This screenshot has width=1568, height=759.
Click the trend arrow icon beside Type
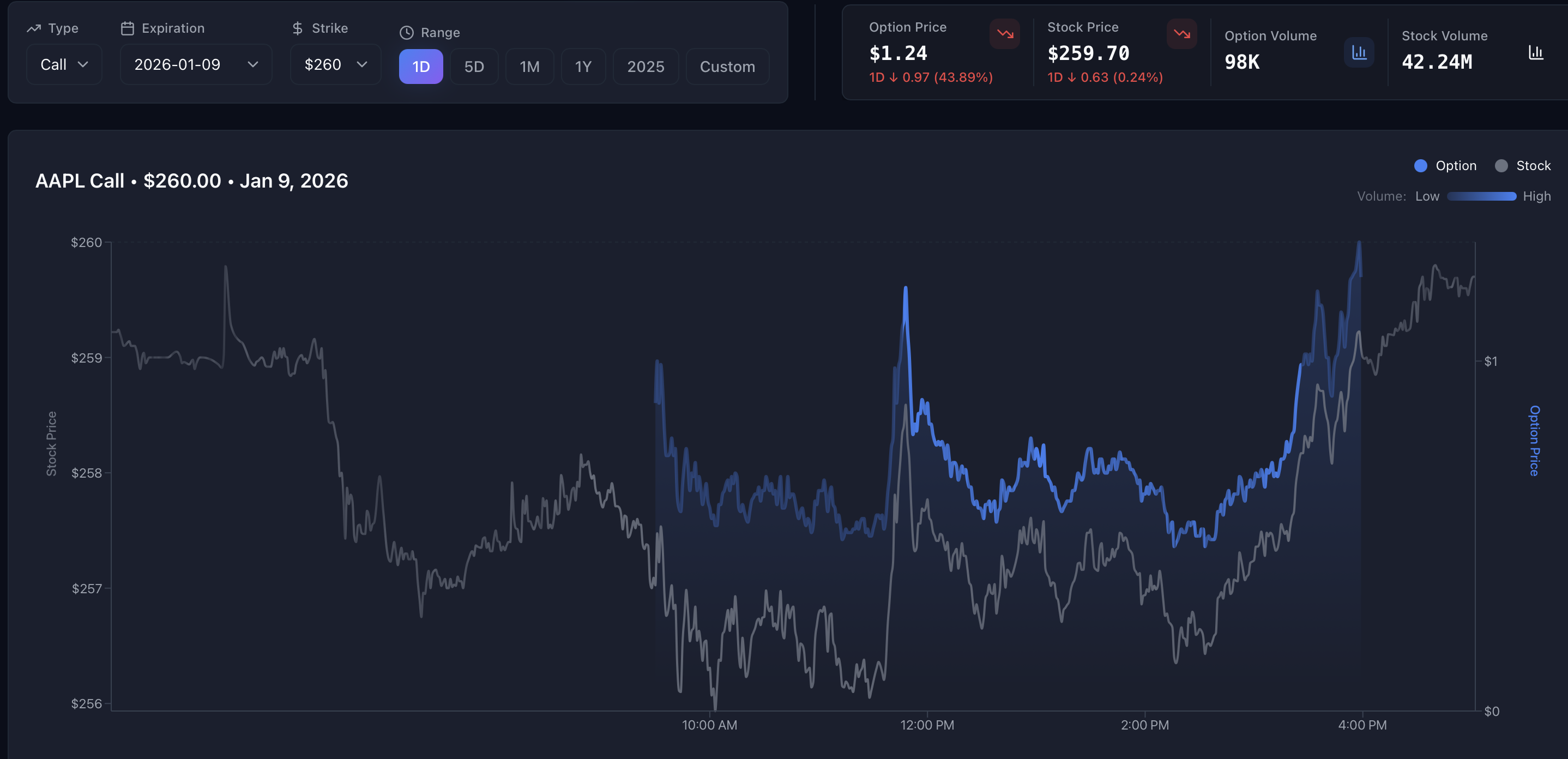tap(34, 28)
